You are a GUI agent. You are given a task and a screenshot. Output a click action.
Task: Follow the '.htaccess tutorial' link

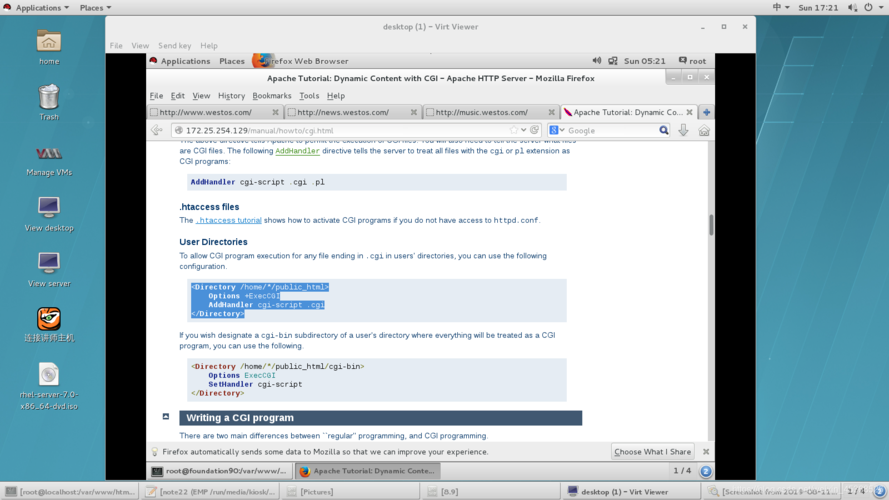229,220
